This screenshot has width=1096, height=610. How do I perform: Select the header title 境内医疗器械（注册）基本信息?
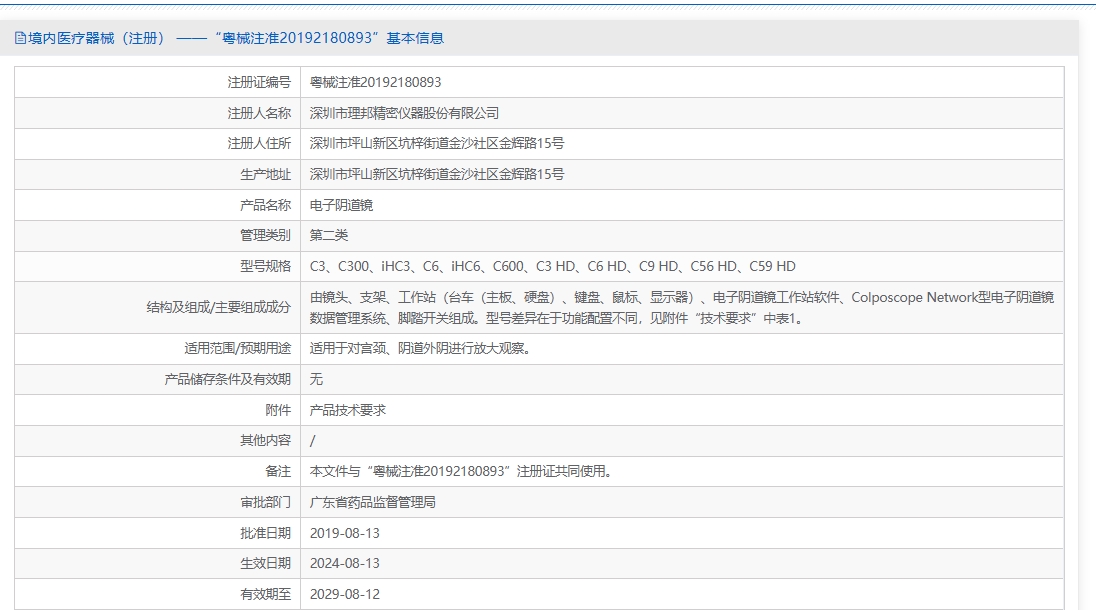pyautogui.click(x=236, y=38)
